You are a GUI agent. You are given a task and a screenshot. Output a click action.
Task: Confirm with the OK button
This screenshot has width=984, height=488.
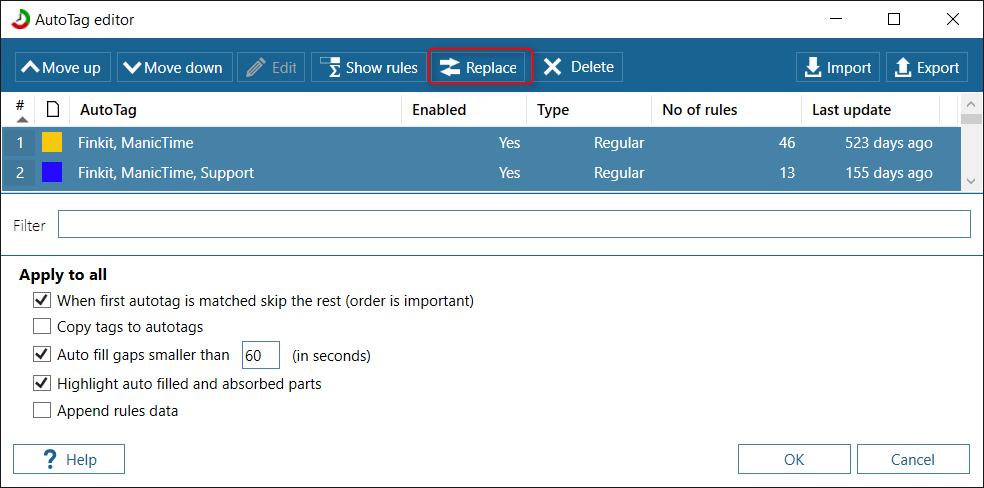(x=794, y=459)
